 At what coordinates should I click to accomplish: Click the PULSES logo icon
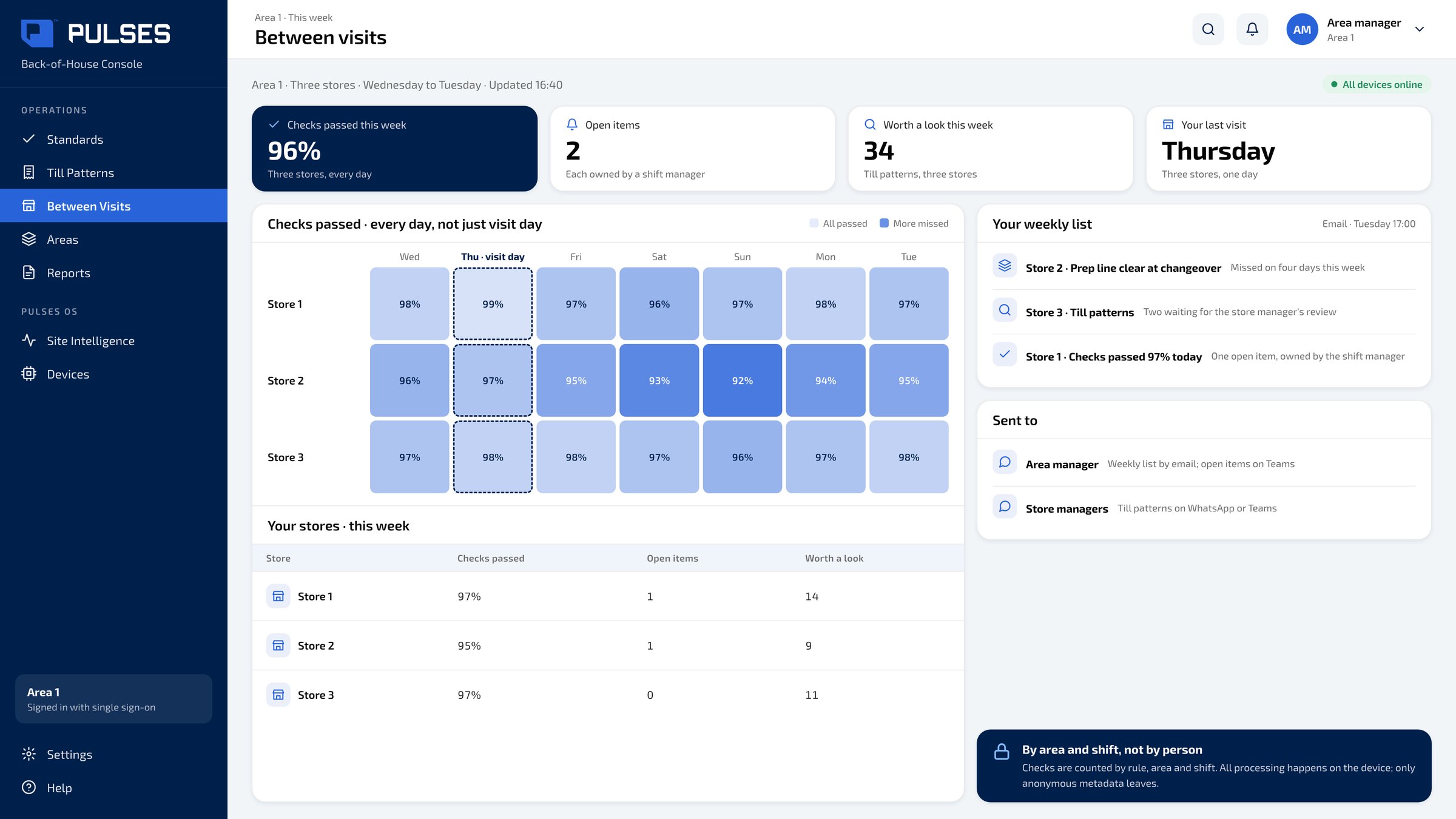(39, 33)
